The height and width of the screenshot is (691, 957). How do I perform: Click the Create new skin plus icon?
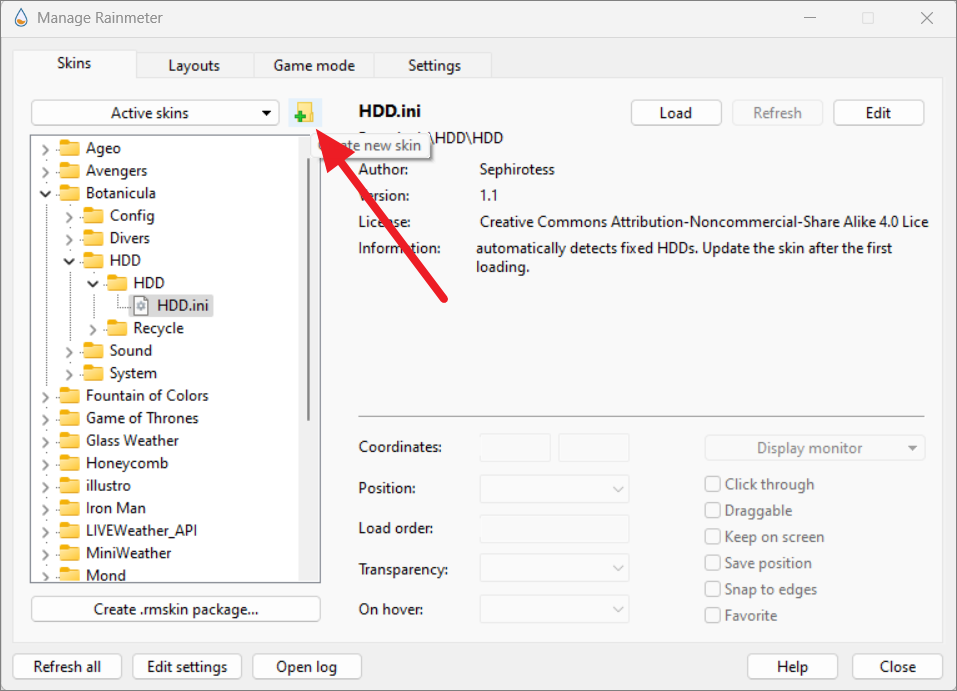(304, 113)
